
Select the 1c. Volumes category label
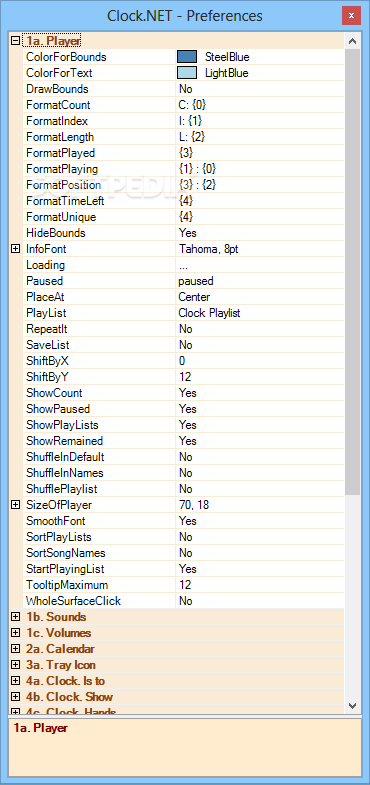(59, 633)
